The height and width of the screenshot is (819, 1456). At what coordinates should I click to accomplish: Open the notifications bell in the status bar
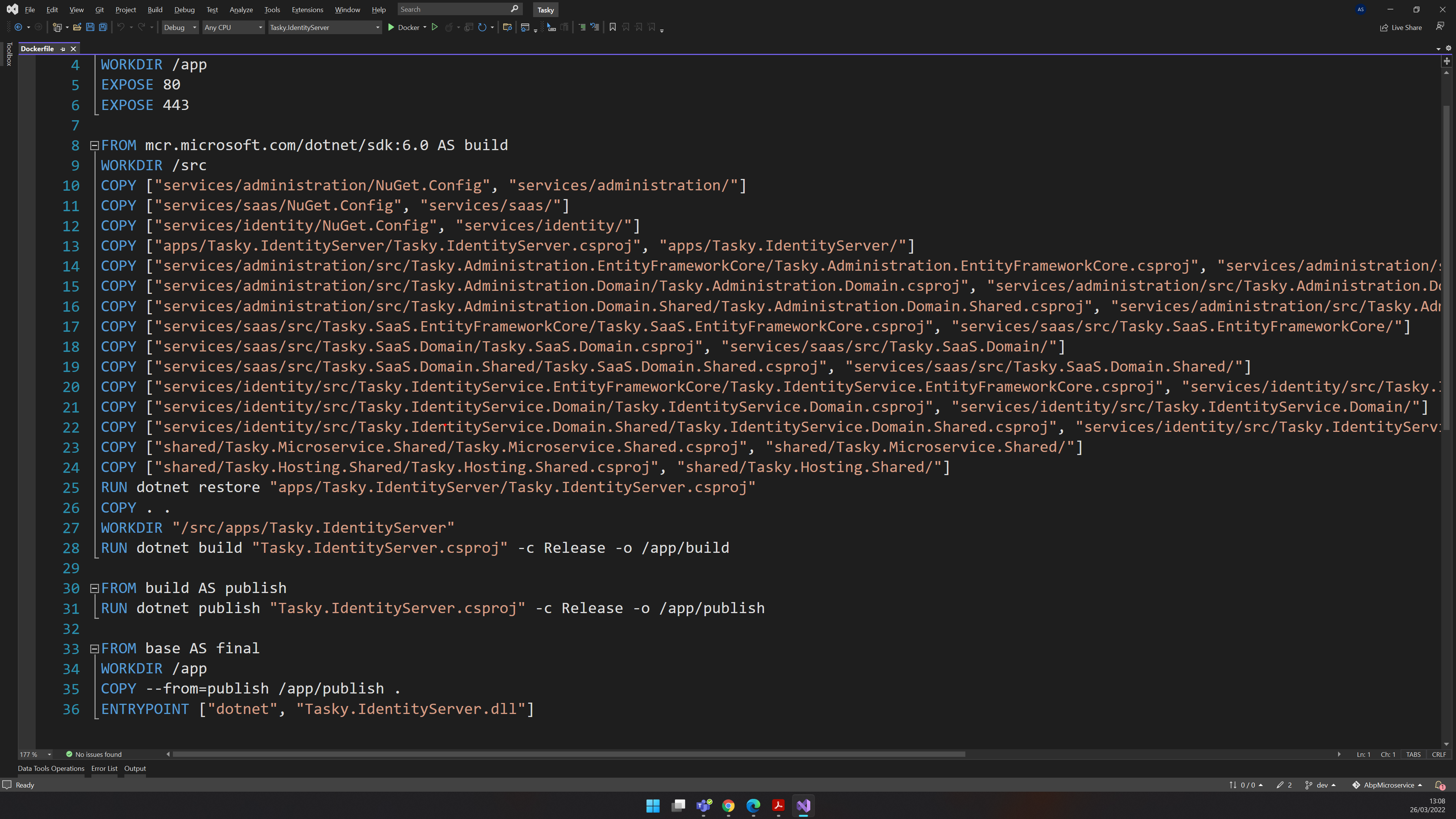click(1439, 785)
